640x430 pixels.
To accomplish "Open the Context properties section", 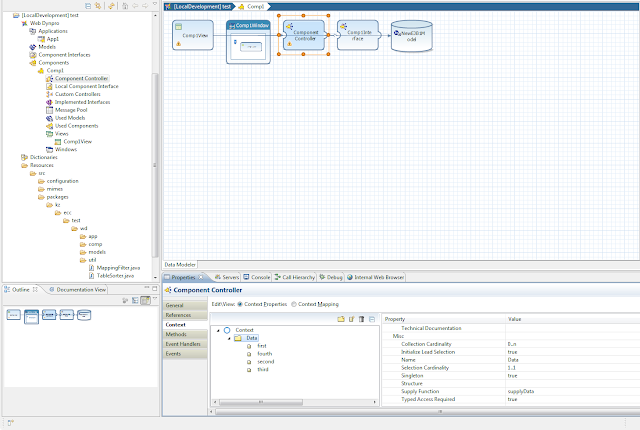I will tap(186, 325).
